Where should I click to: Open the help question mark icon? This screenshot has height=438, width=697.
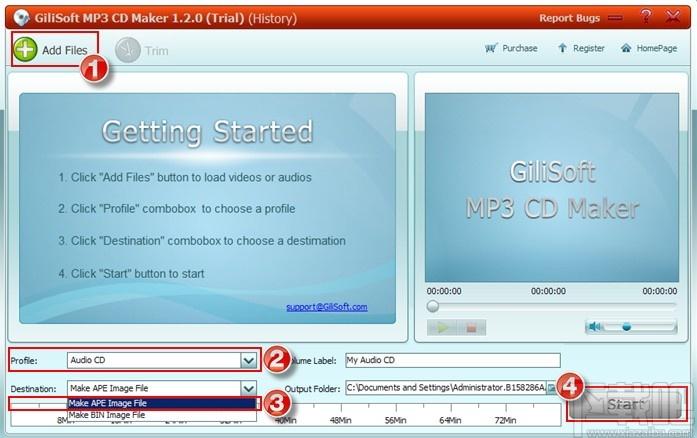click(646, 17)
